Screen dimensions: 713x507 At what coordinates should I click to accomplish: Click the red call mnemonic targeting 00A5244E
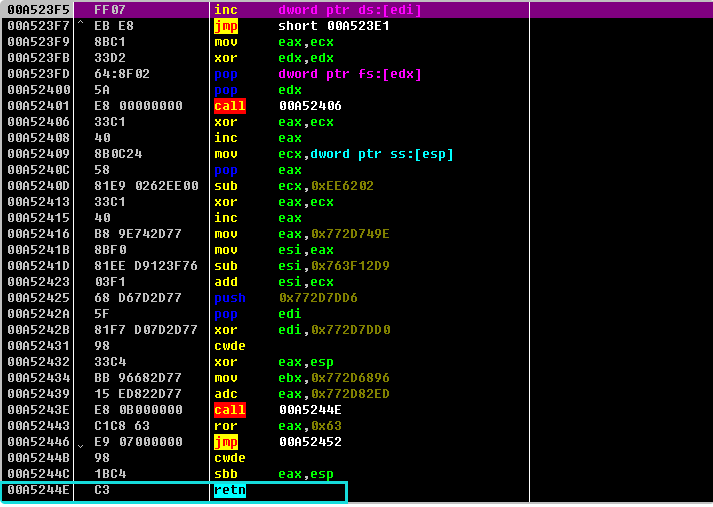click(229, 410)
